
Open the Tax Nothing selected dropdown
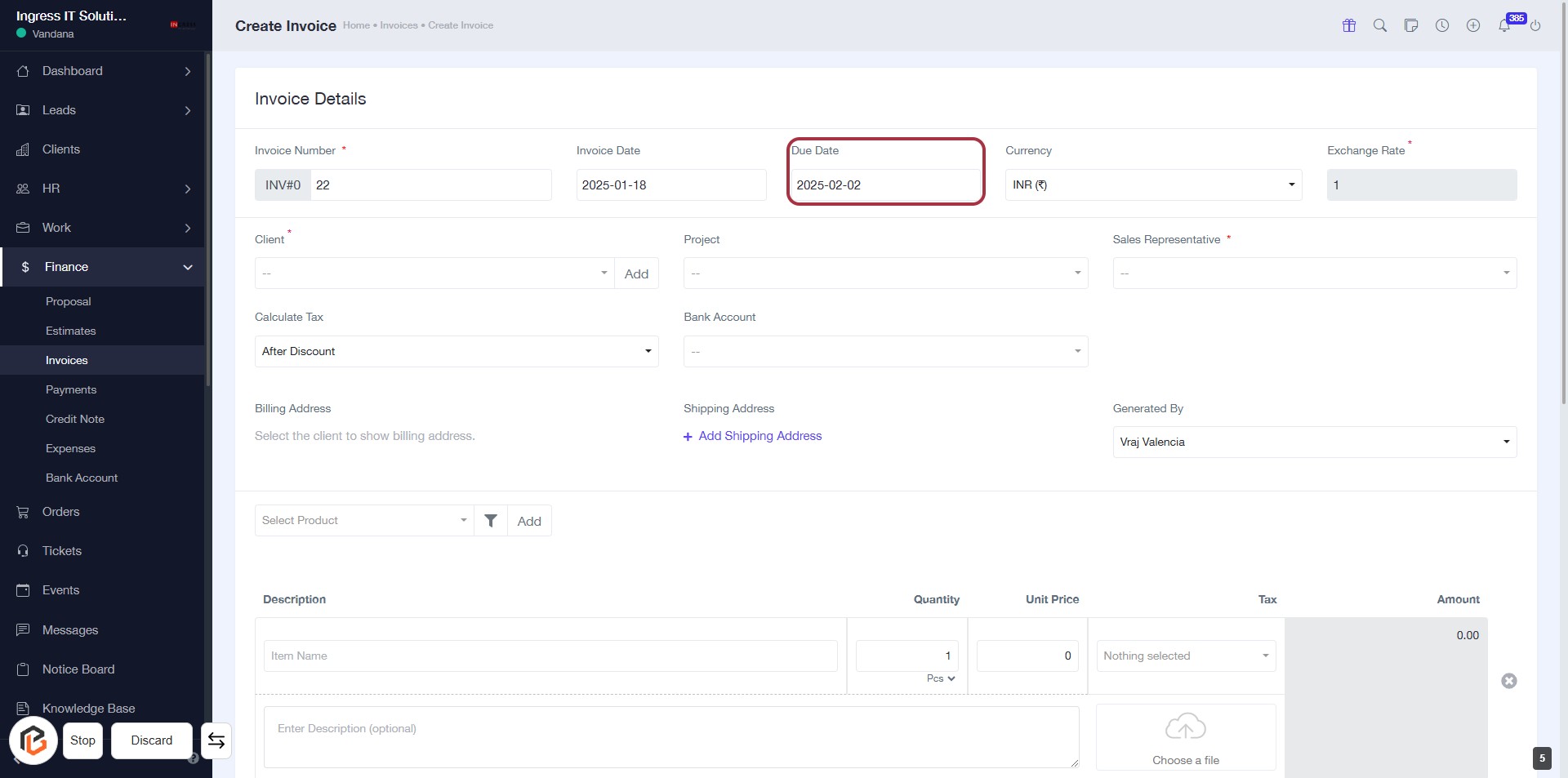pos(1186,656)
